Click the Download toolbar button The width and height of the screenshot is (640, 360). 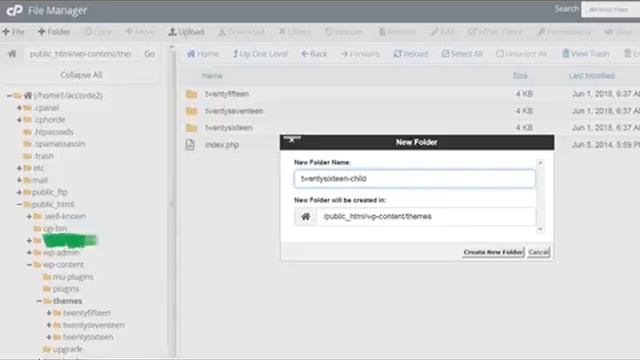pos(242,31)
